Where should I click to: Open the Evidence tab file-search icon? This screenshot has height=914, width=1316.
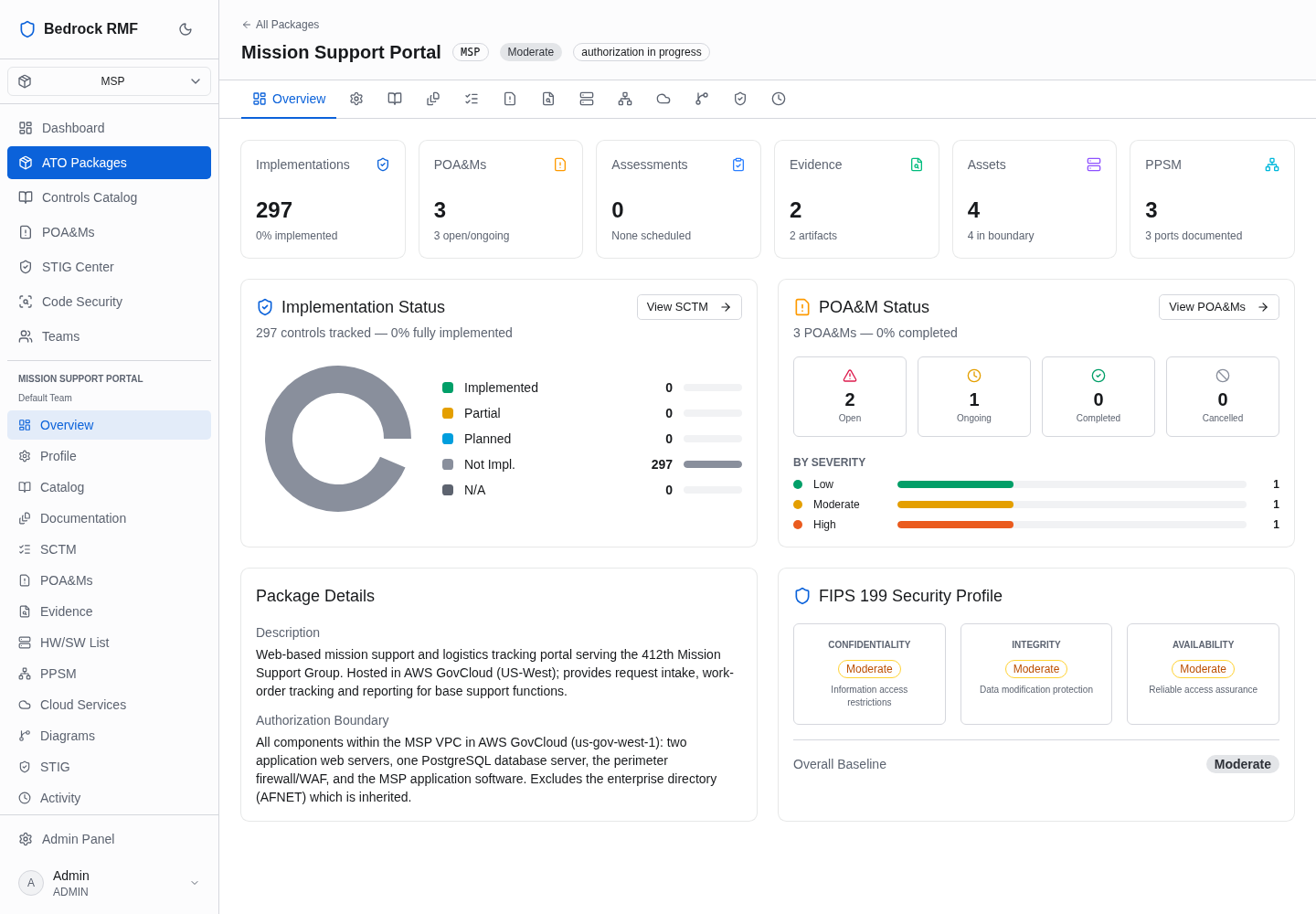click(x=548, y=99)
